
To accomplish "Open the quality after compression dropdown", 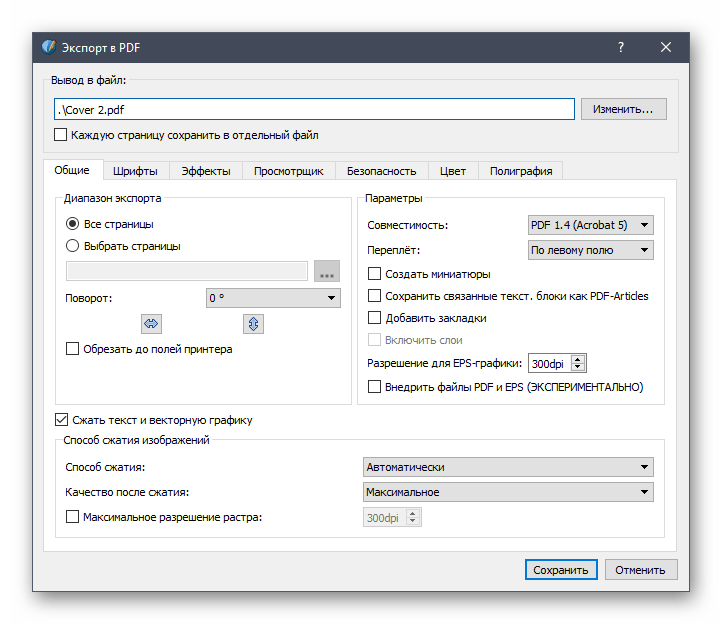I will tap(507, 492).
